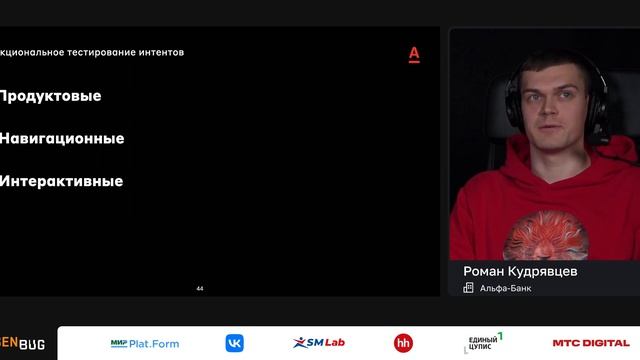Screen dimensions: 640x360
Task: Open the SM Lab sponsor logo
Action: click(319, 342)
